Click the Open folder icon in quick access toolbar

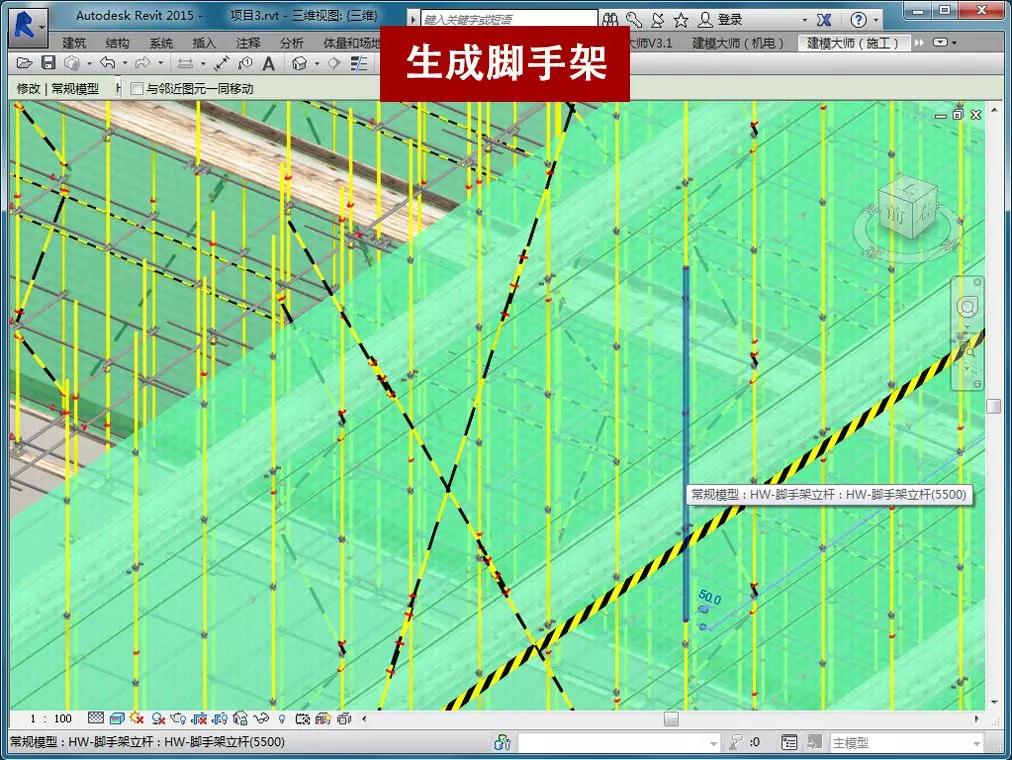(25, 63)
